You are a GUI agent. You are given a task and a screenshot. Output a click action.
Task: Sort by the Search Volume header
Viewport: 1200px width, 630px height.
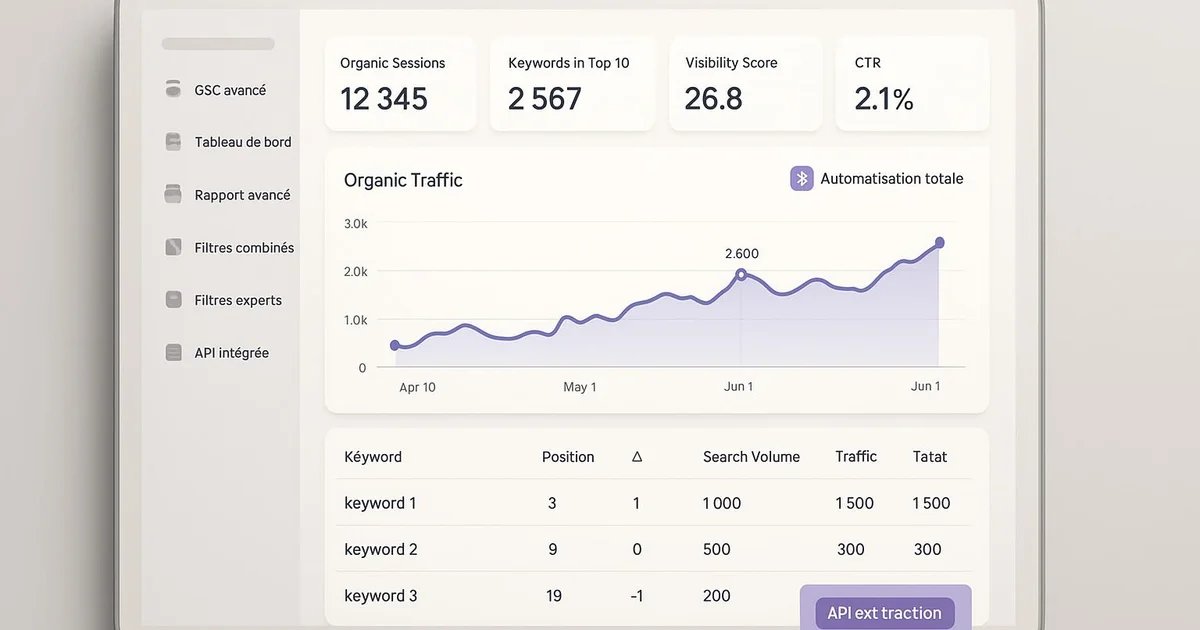751,457
